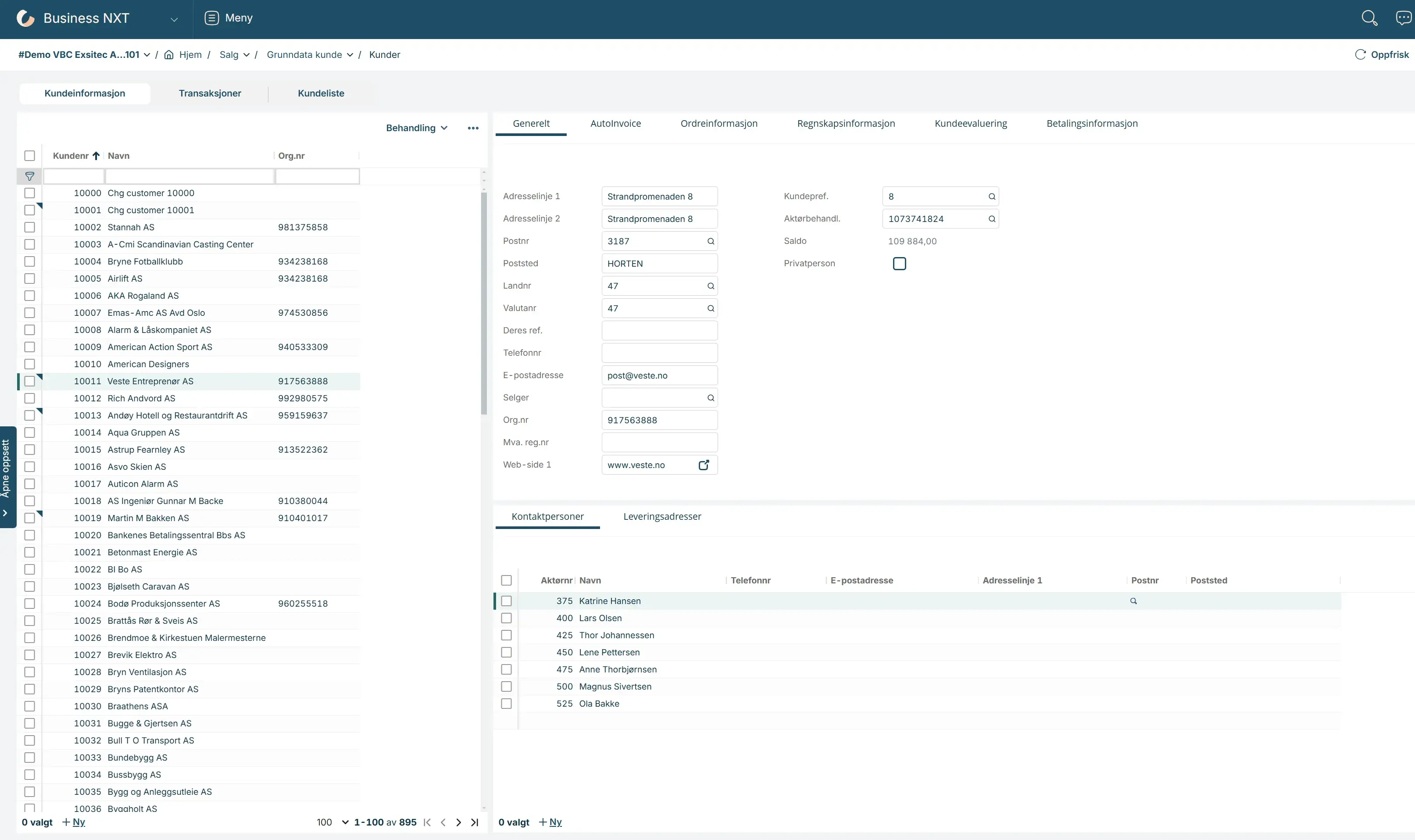Jump to last page of customers

tap(474, 822)
